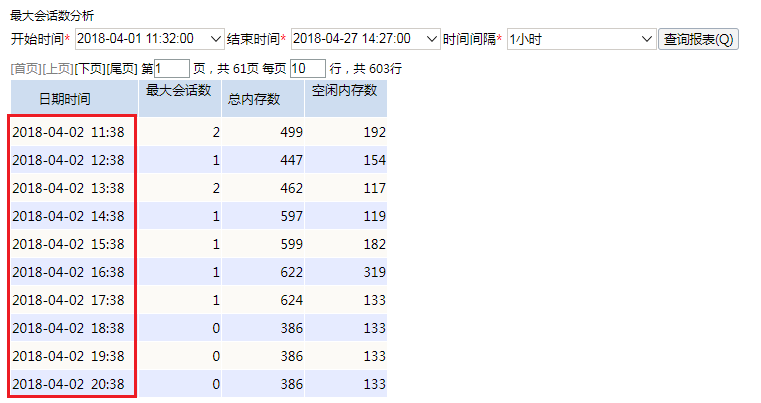Open the 开始时间 date dropdown

(x=215, y=39)
